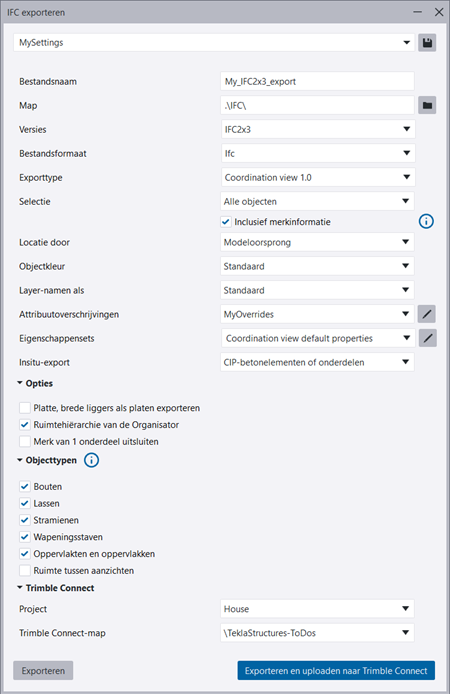Uncheck Inclusief merkinformatie
Viewport: 450px width, 694px height.
[x=226, y=222]
